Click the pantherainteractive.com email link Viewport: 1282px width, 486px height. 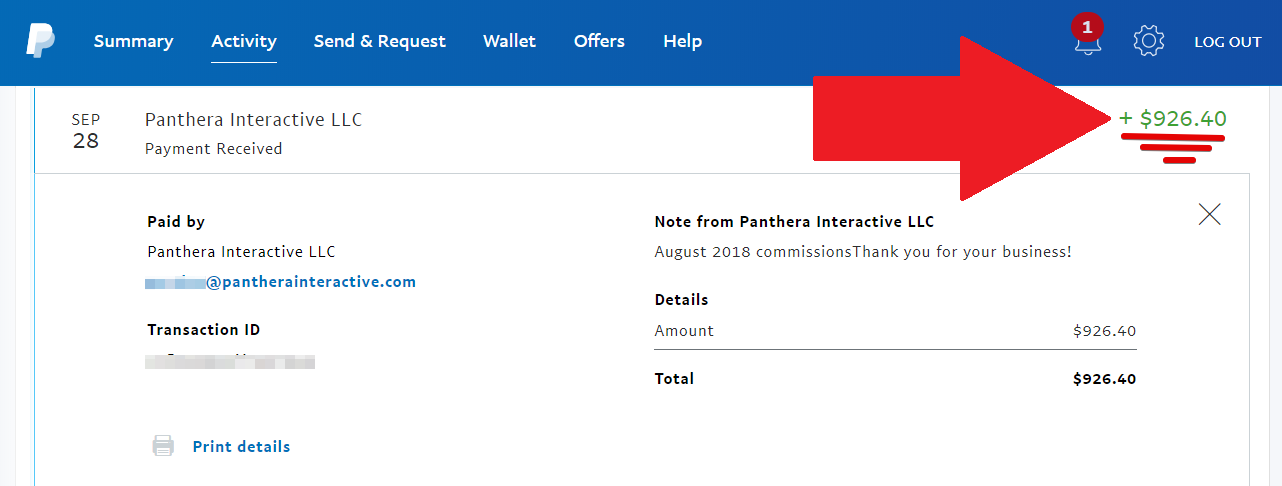click(x=310, y=282)
